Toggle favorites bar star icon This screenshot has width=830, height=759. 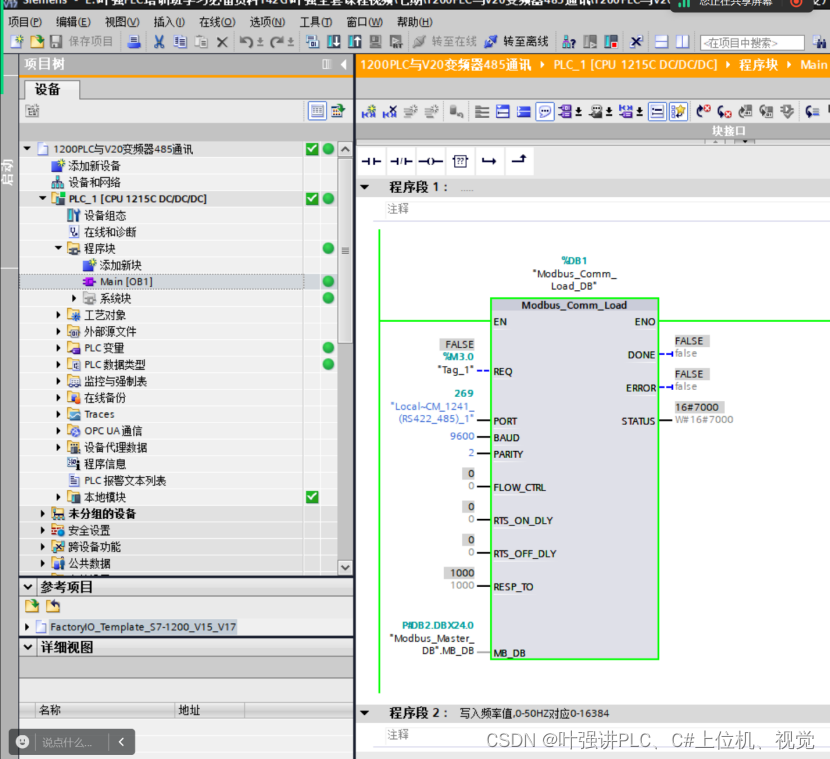click(x=678, y=112)
